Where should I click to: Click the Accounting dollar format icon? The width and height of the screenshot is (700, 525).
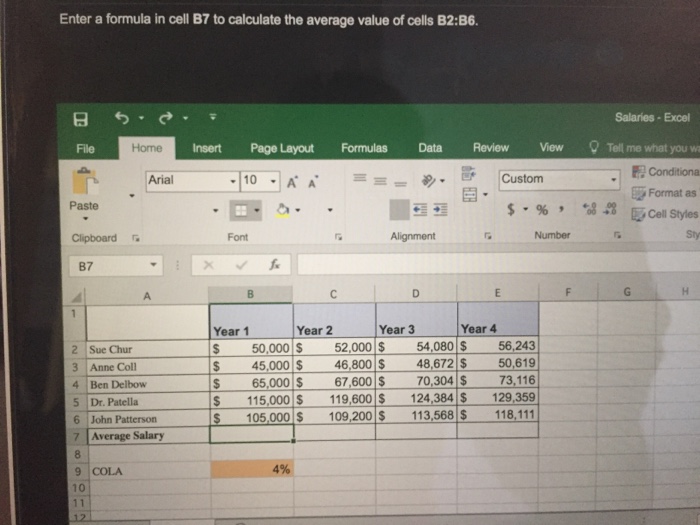coord(511,209)
